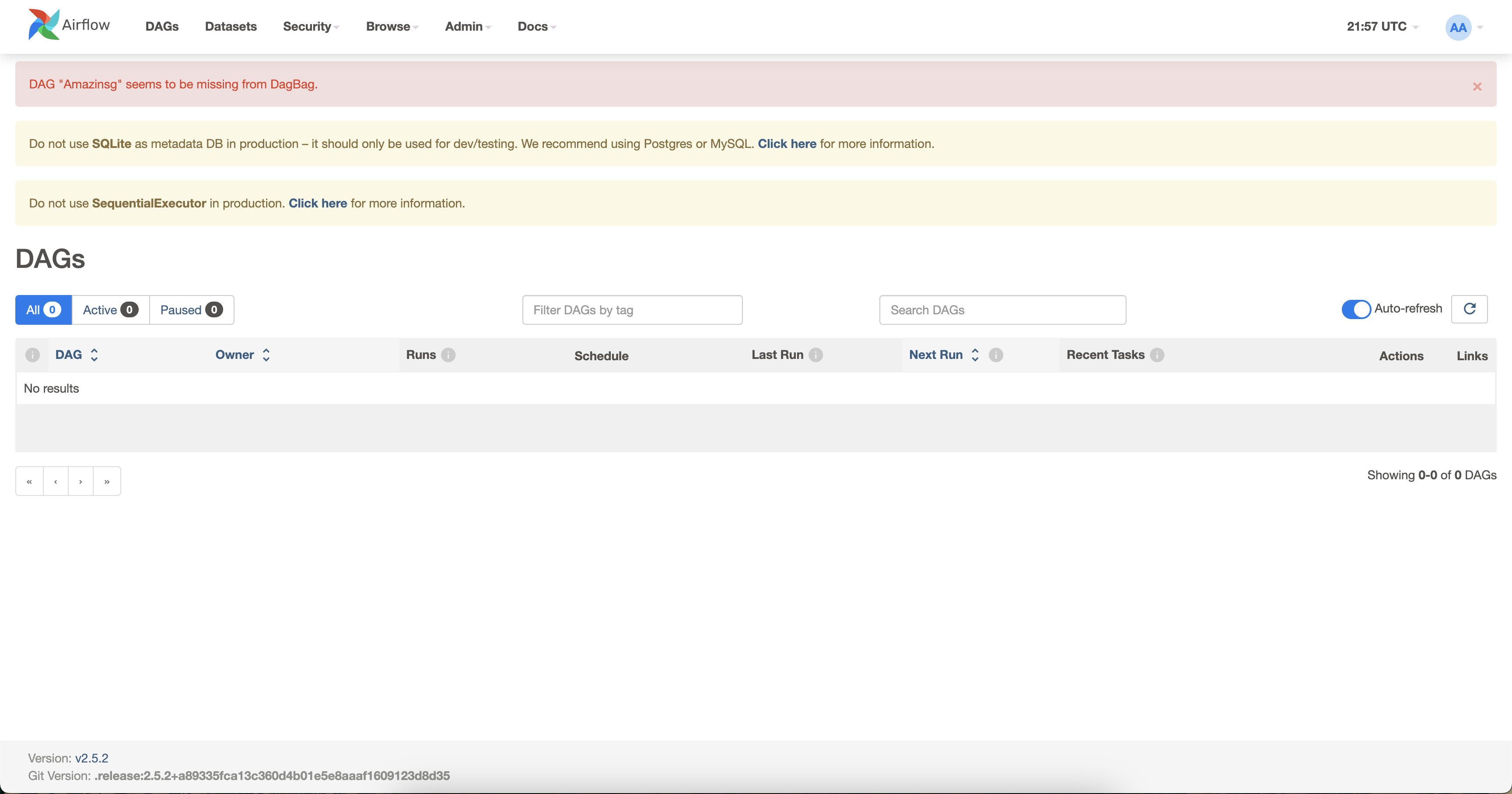Open the Datasets menu item
This screenshot has width=1512, height=794.
[x=230, y=26]
